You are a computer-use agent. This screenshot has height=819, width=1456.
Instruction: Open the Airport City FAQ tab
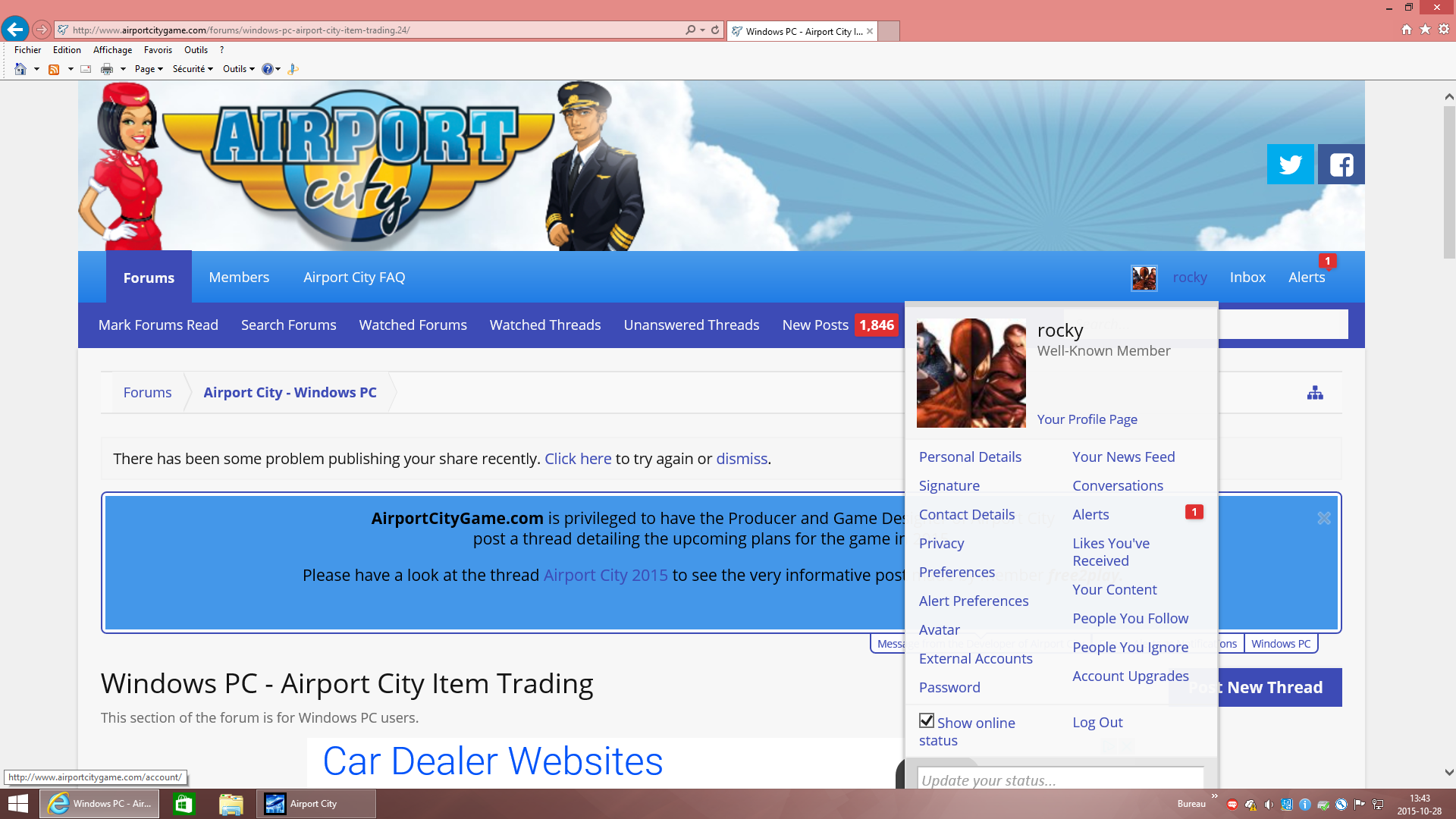point(354,278)
